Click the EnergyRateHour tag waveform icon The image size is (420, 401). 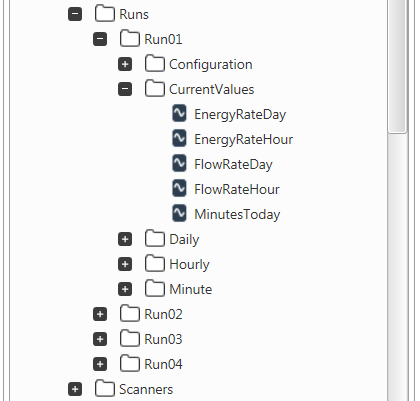pyautogui.click(x=179, y=139)
